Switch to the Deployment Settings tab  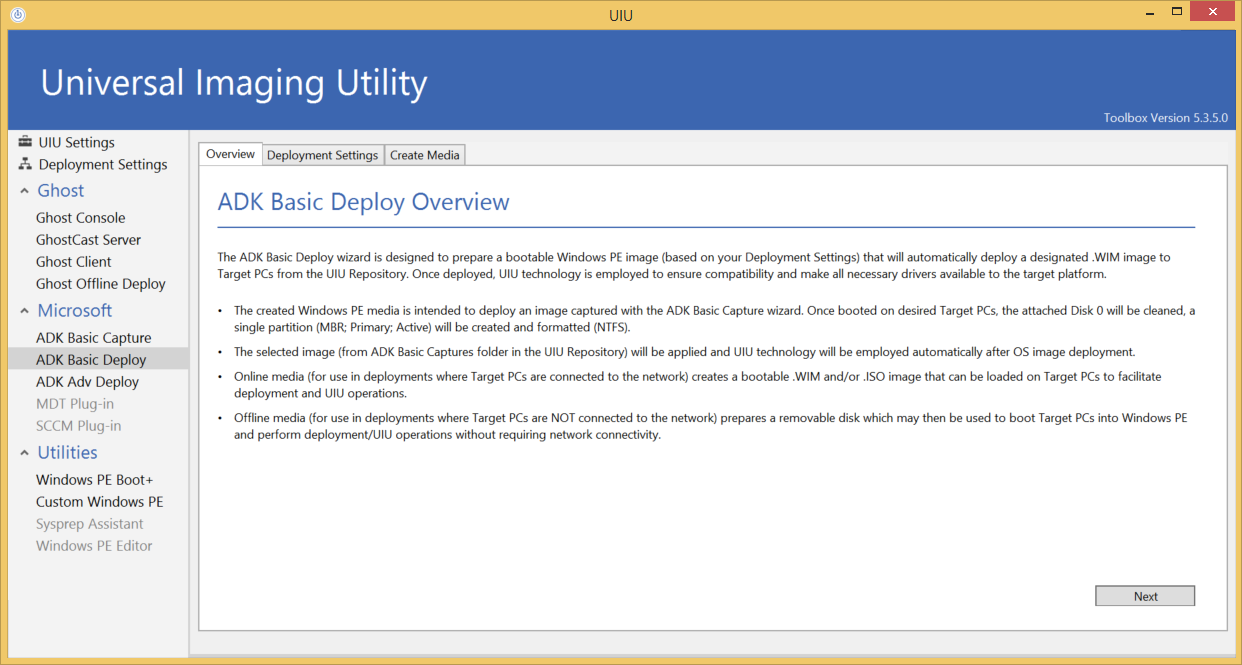pyautogui.click(x=323, y=155)
